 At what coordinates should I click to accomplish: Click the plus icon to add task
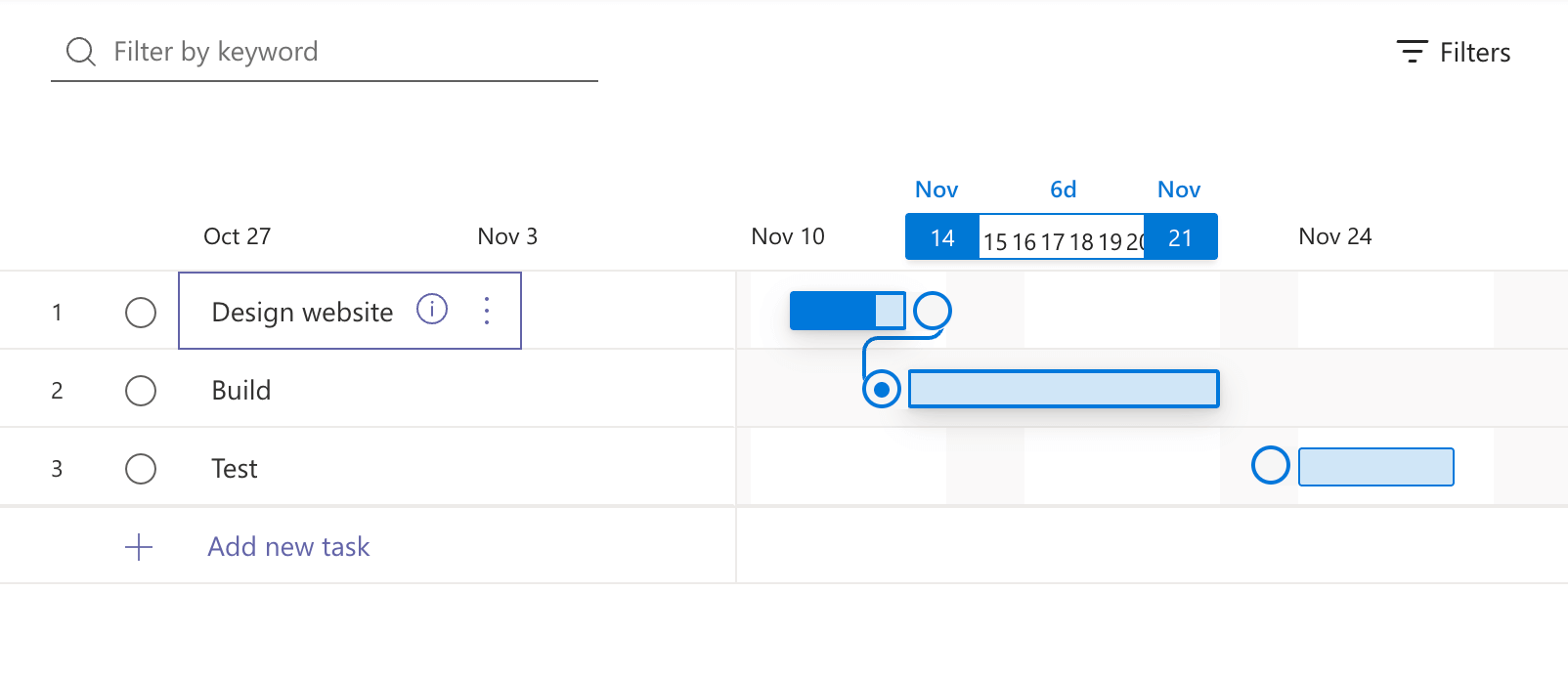tap(139, 547)
